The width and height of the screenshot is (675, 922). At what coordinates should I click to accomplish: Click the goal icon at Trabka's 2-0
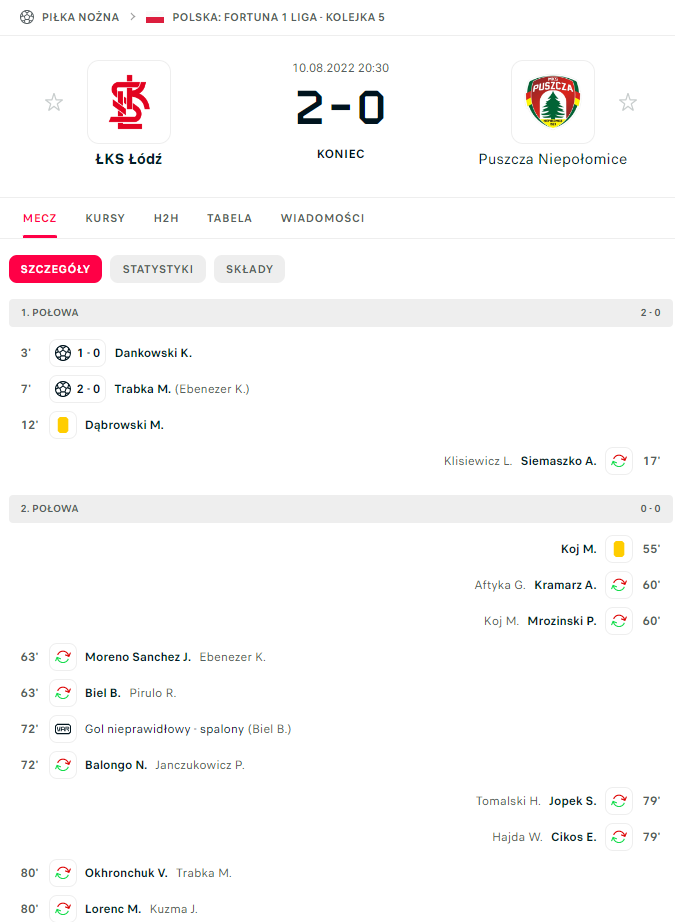coord(63,389)
